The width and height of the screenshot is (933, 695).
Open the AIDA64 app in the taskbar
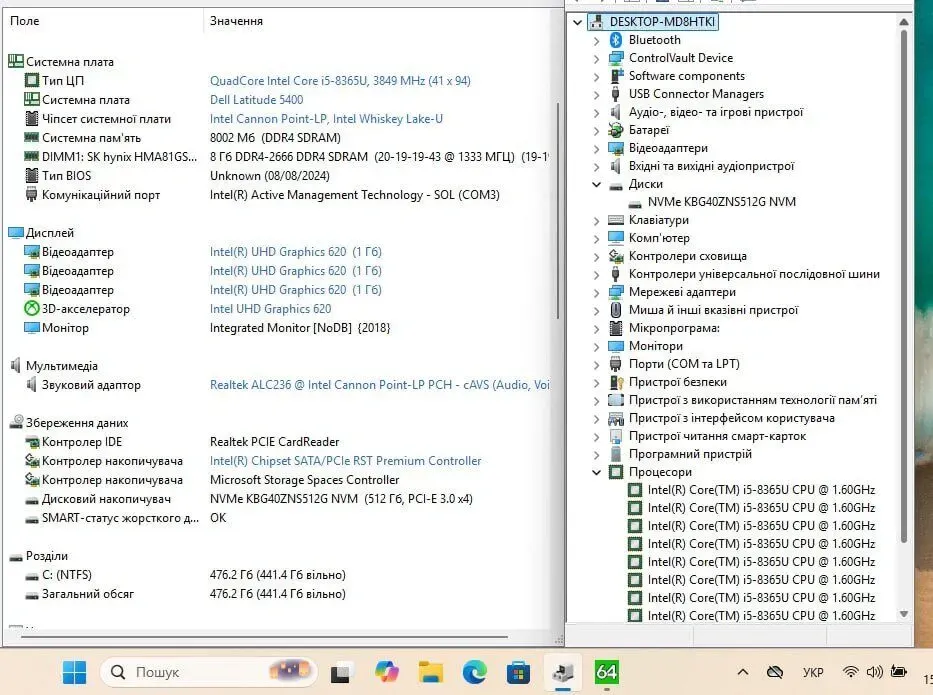606,672
